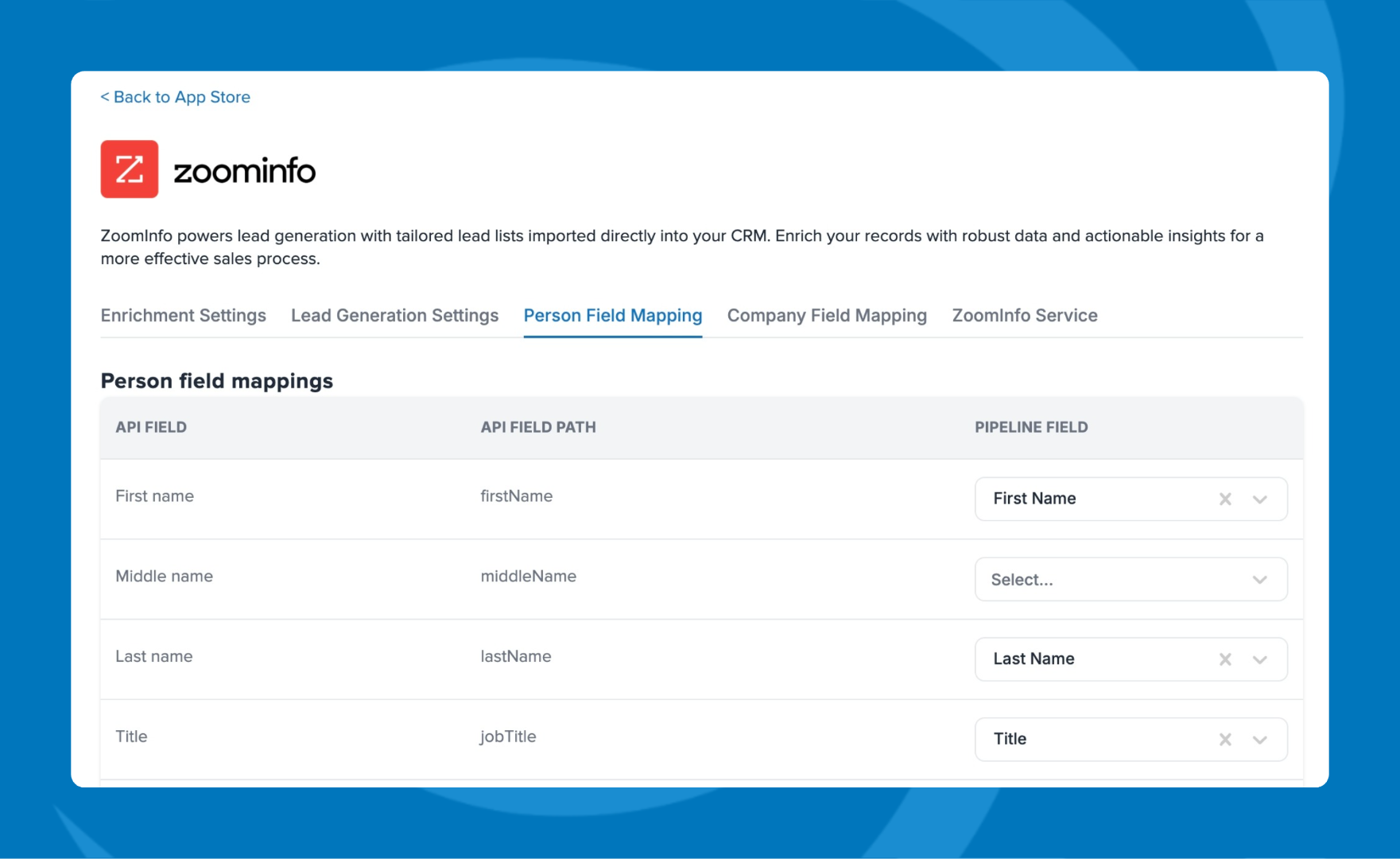
Task: Click the Last Name pipeline field value
Action: 1034,659
